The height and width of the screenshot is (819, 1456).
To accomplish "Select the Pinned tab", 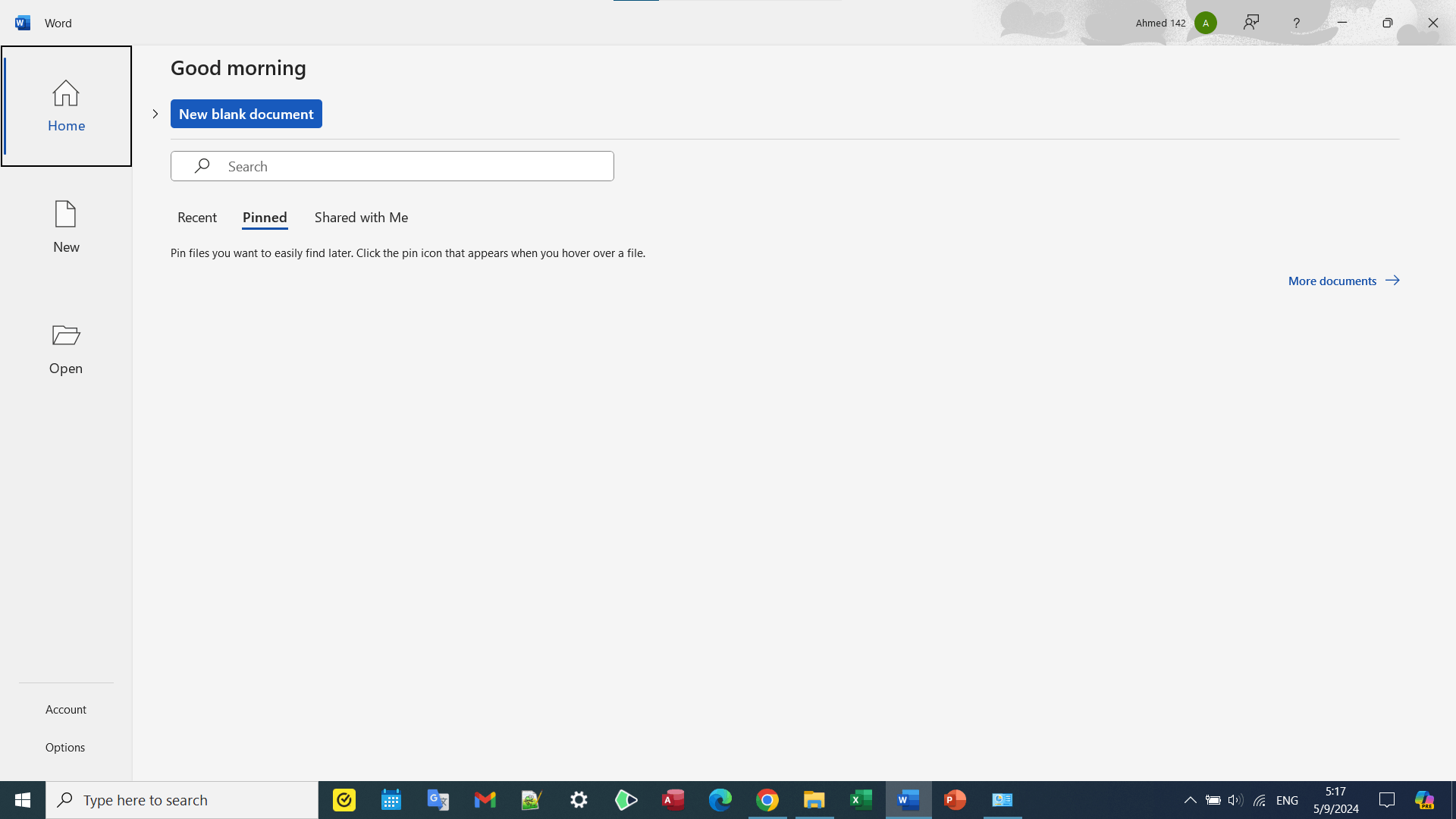I will pos(265,218).
